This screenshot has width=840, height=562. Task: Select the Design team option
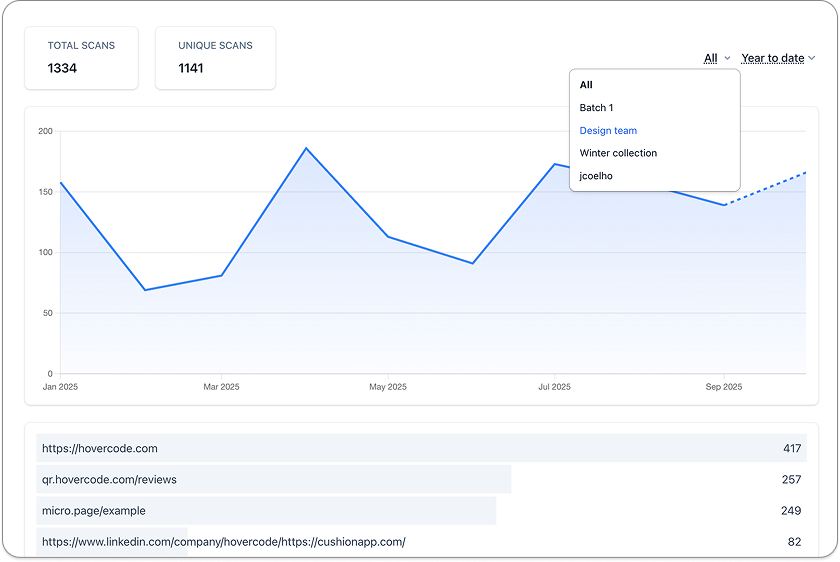pyautogui.click(x=608, y=131)
